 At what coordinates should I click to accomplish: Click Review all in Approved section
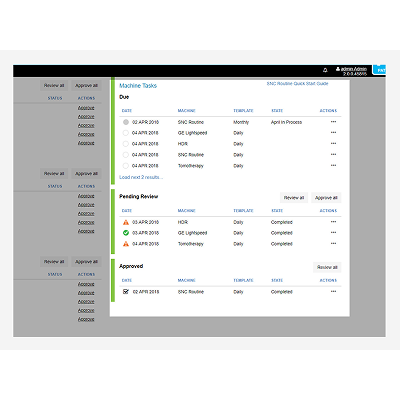coord(327,267)
